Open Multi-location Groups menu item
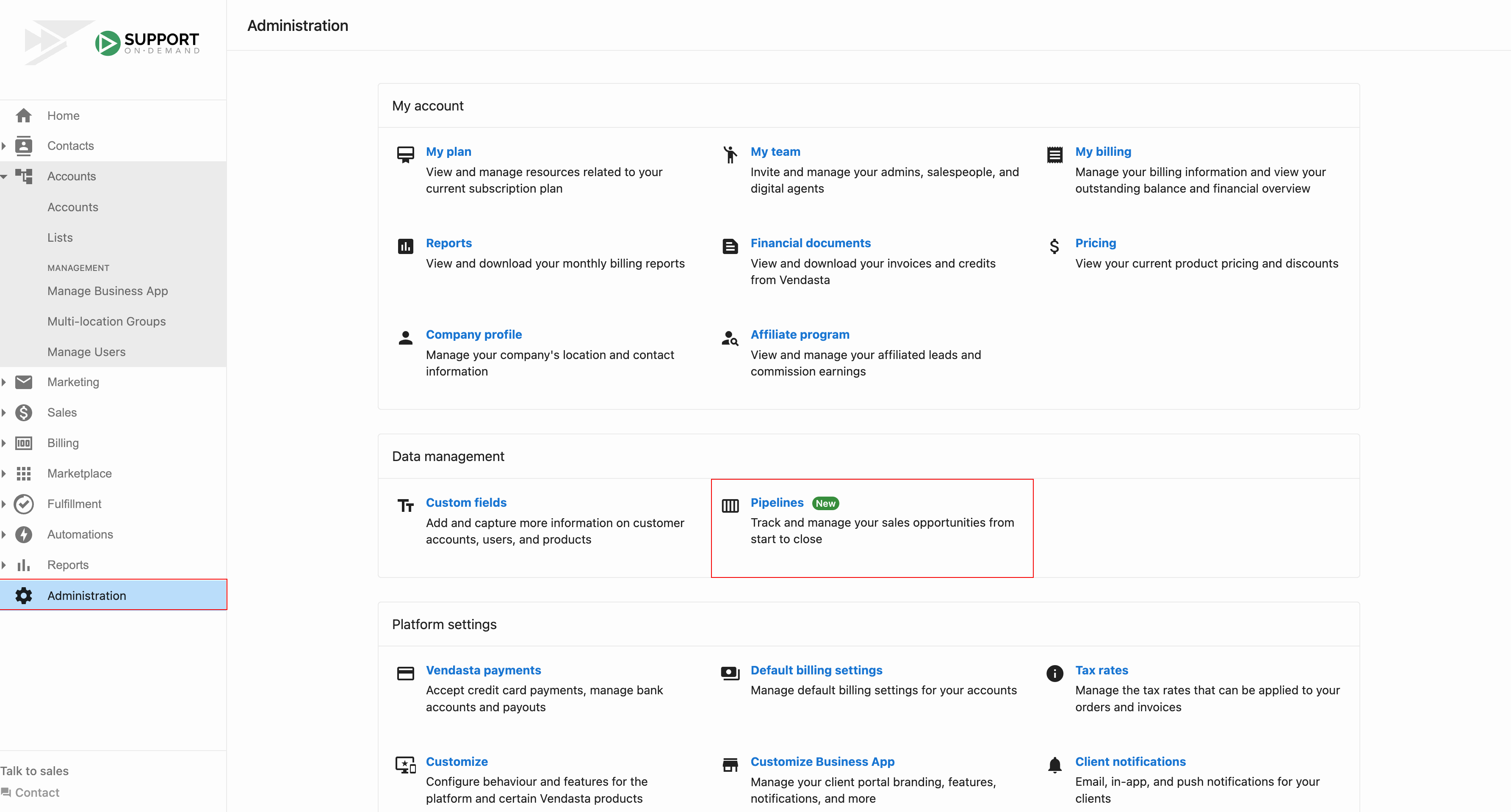 coord(106,321)
